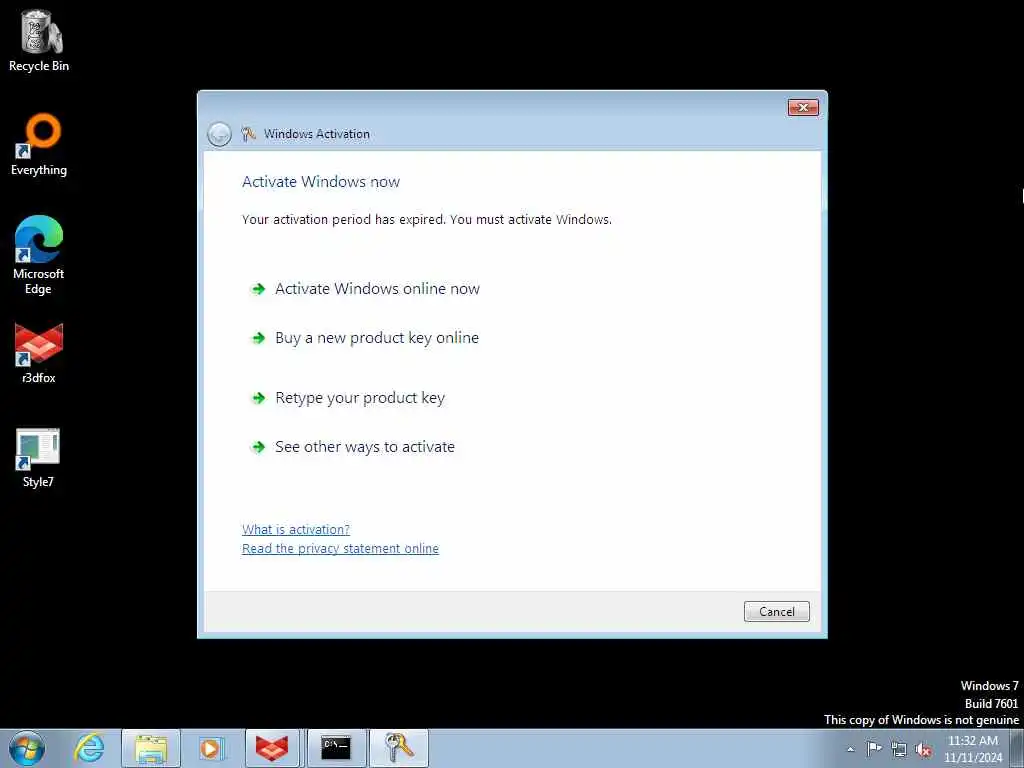
Task: Click the muted volume tray icon
Action: coord(923,750)
